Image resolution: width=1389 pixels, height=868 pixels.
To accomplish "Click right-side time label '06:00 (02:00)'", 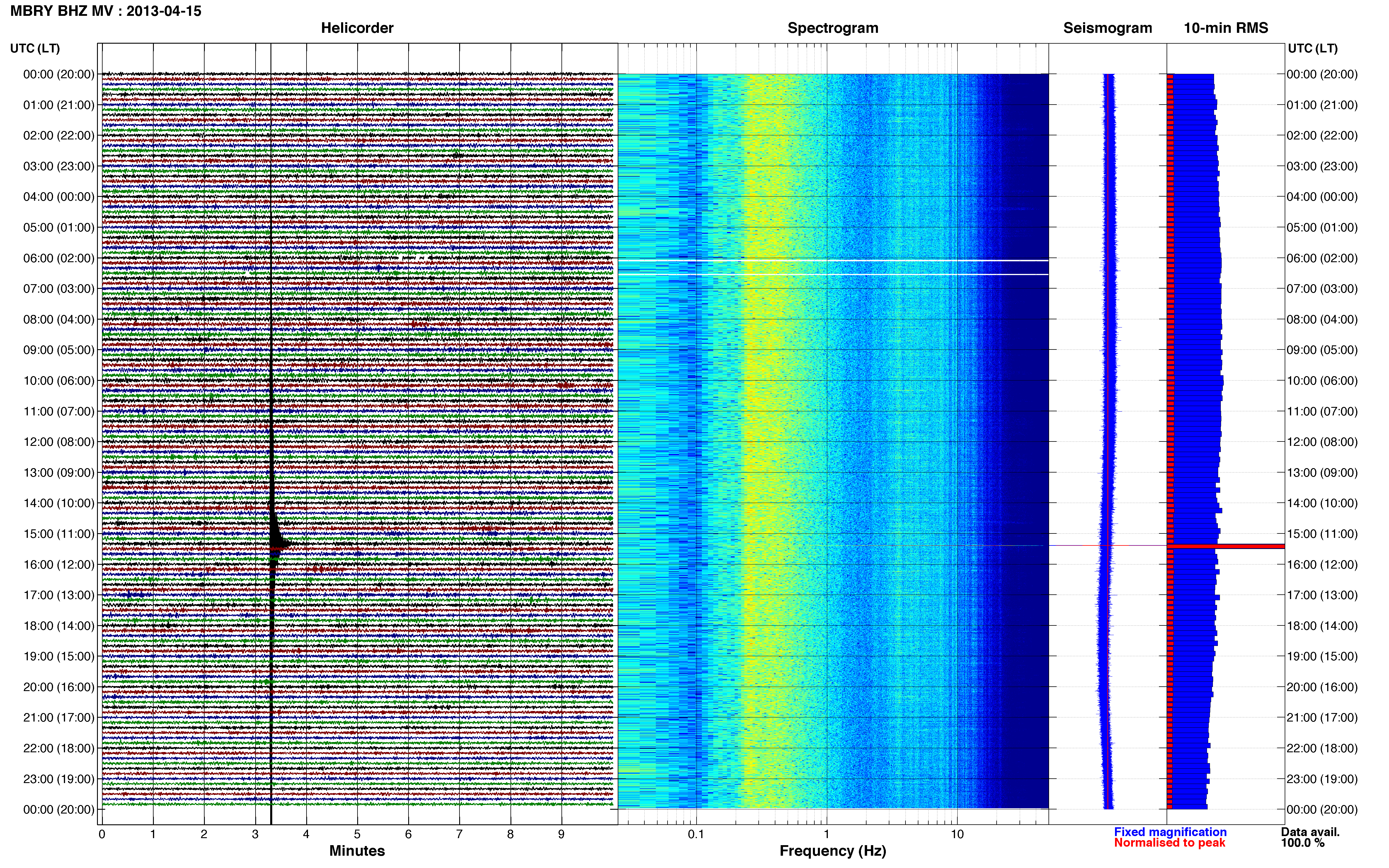I will [x=1322, y=258].
